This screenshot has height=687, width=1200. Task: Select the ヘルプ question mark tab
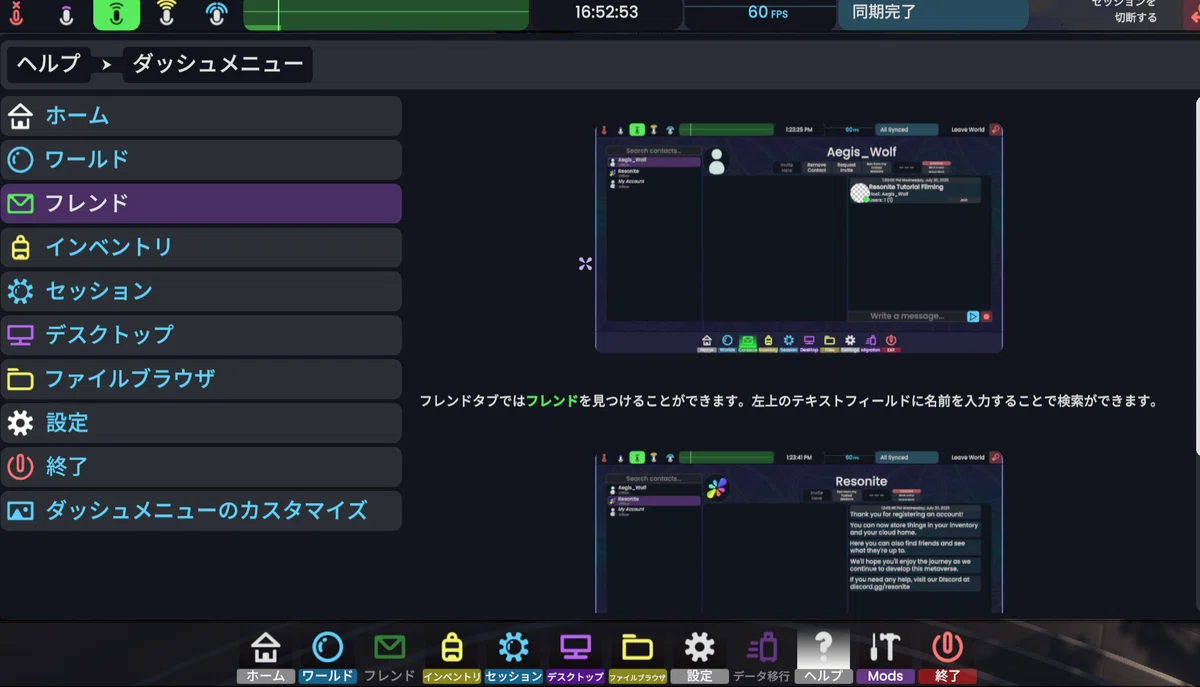(x=823, y=656)
